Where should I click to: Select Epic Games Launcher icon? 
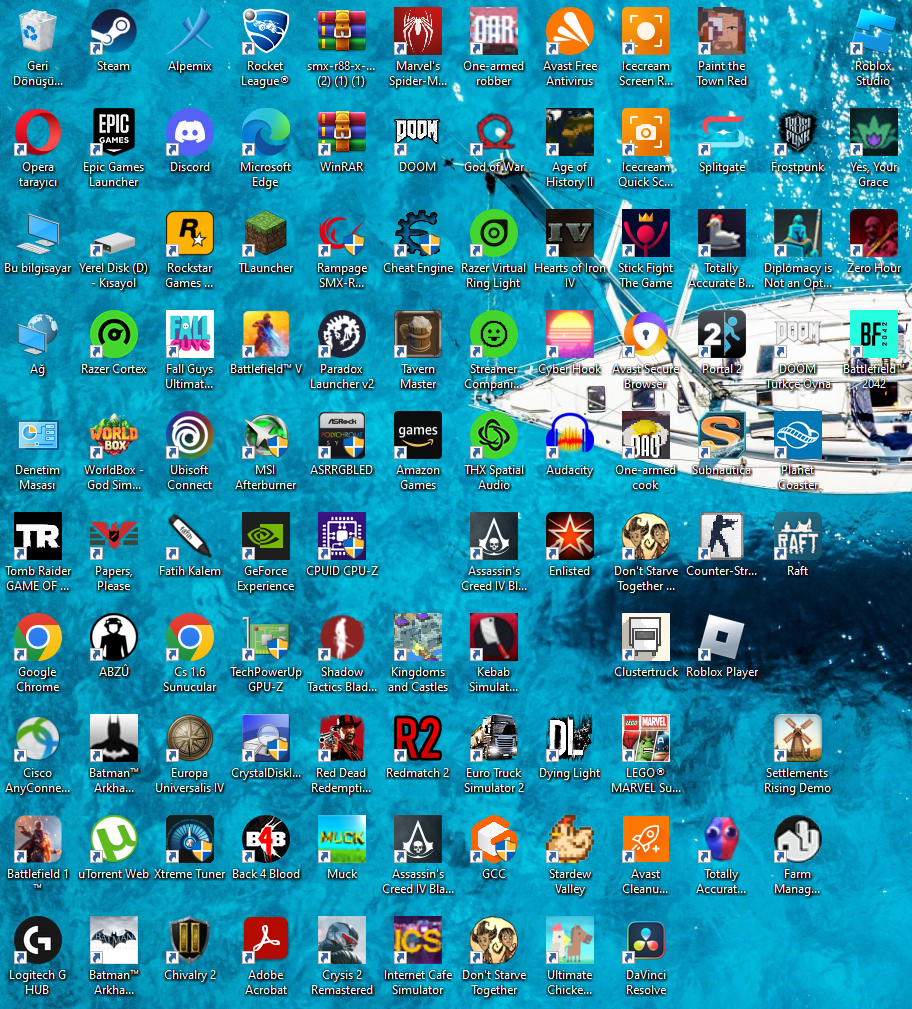113,133
